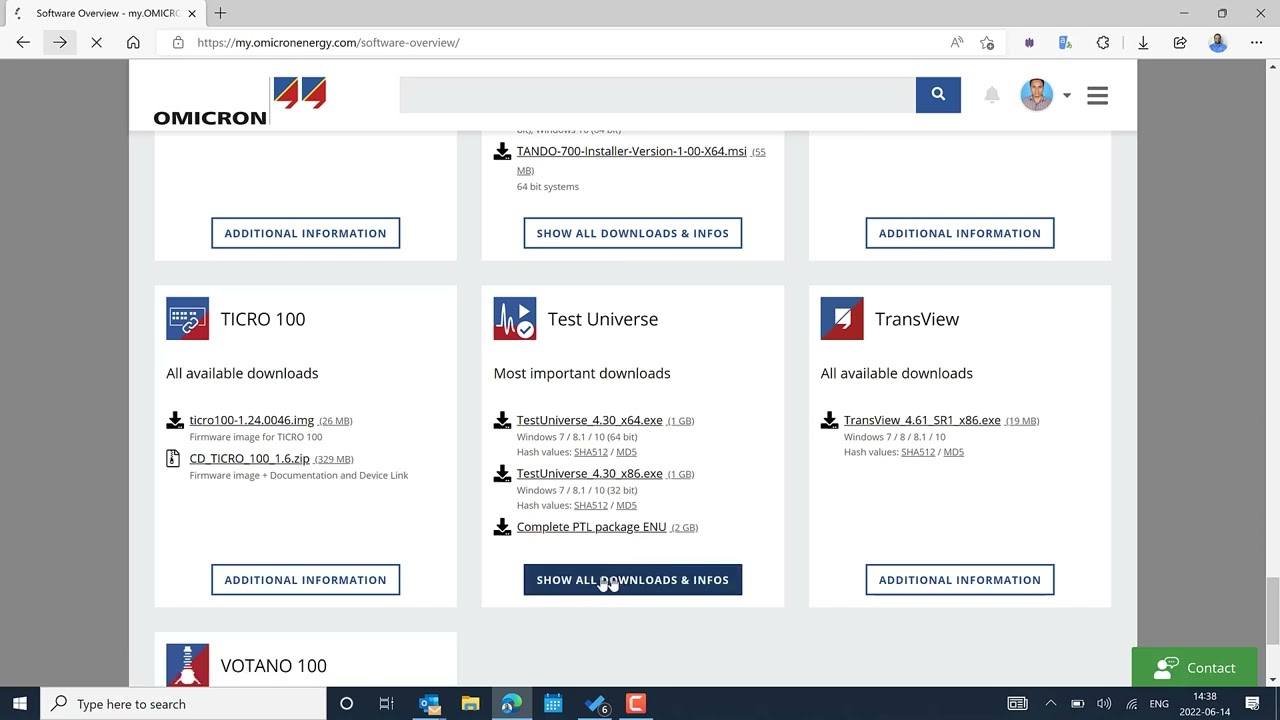The image size is (1280, 720).
Task: Click the VOTANO 100 product icon
Action: point(187,665)
